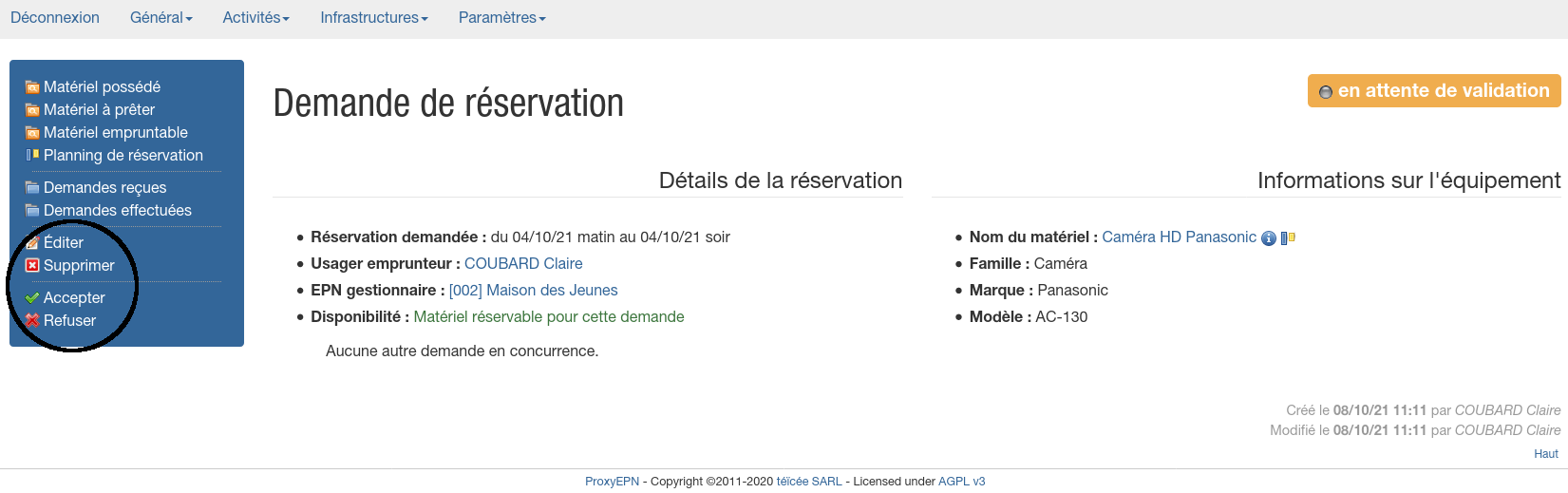The image size is (1568, 493).
Task: Click the planning icon next to equipment name
Action: pos(1288,238)
